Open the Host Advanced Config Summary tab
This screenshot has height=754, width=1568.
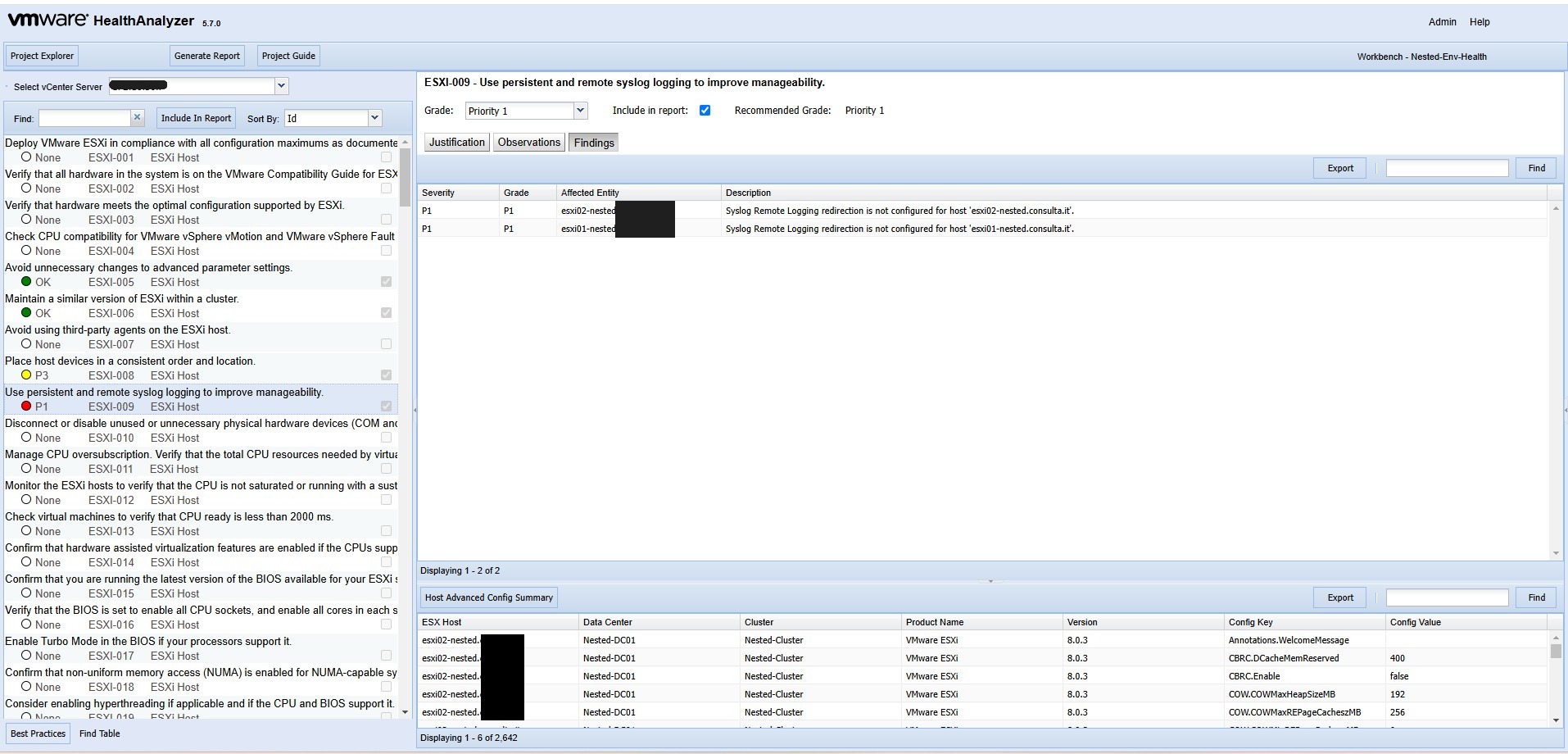tap(489, 597)
